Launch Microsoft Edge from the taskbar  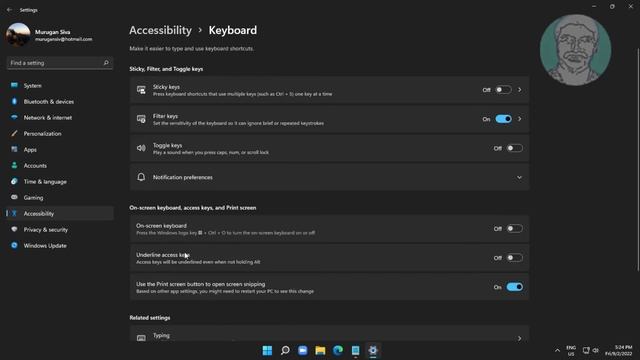pos(338,350)
